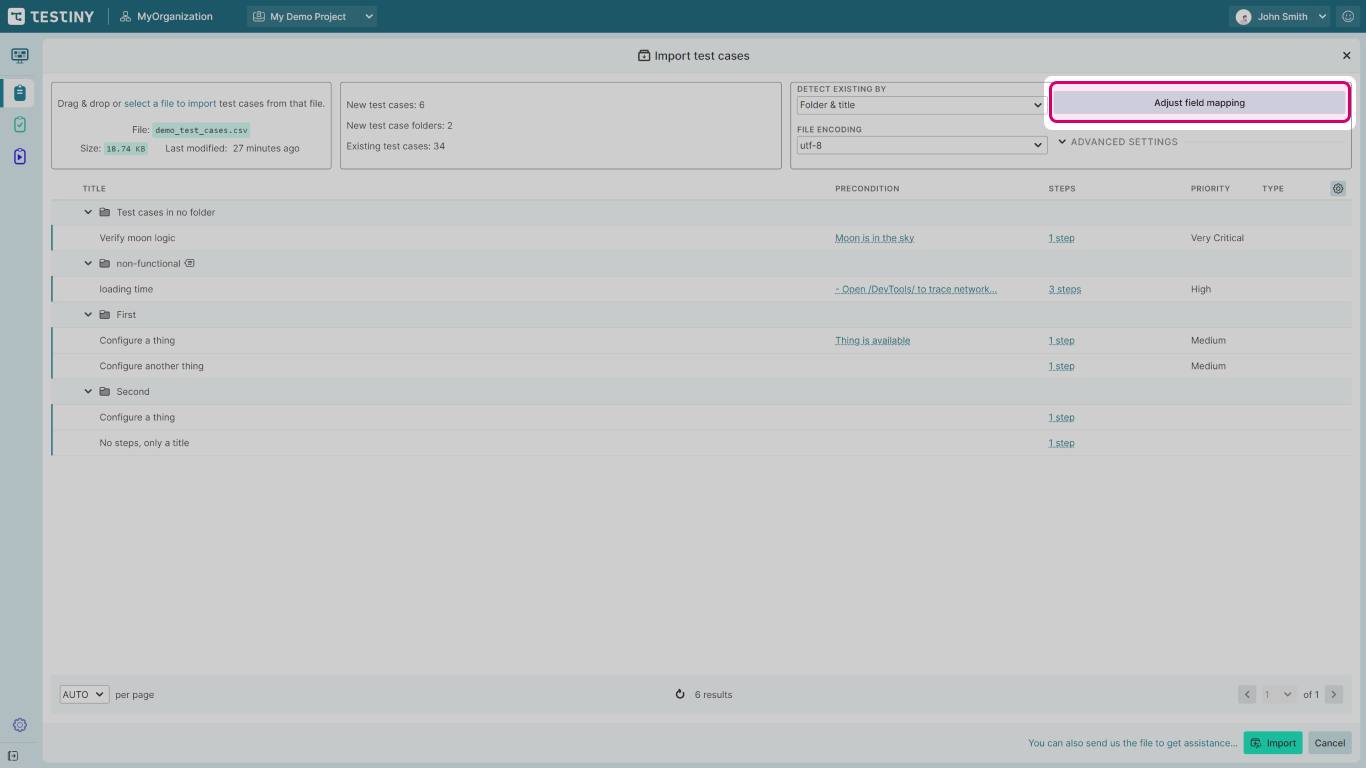
Task: Click the column settings gear icon
Action: (x=1338, y=188)
